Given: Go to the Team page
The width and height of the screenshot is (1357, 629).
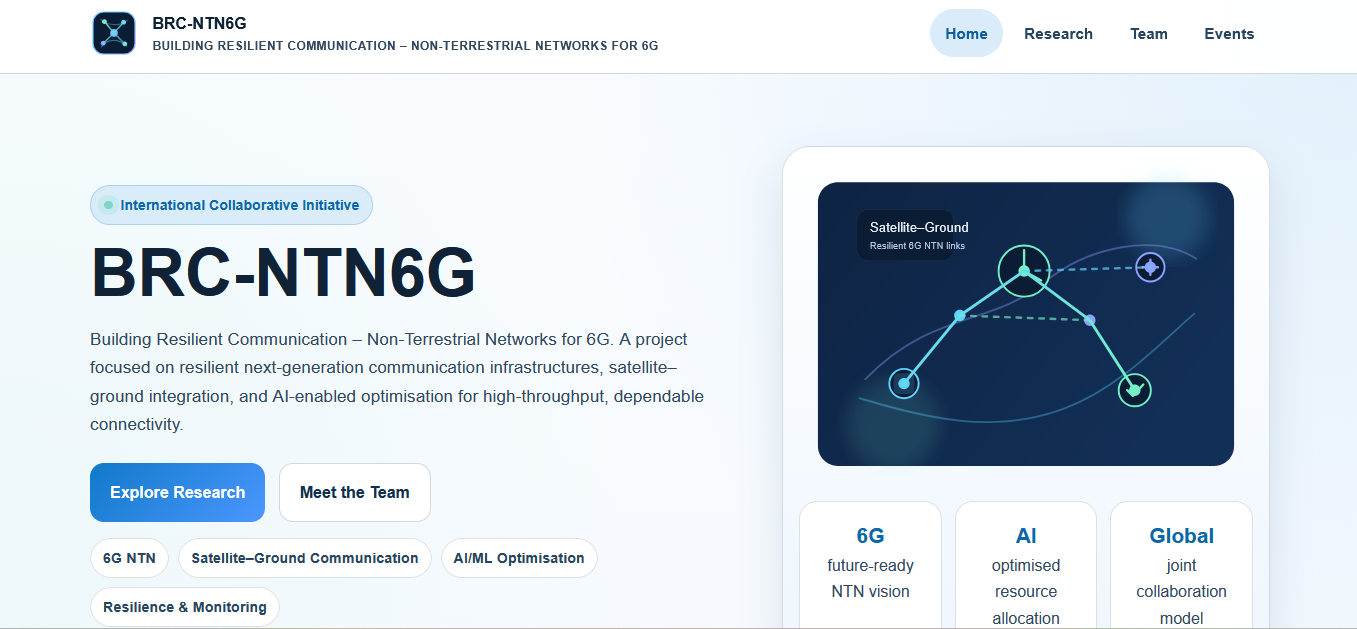Looking at the screenshot, I should pos(1149,33).
